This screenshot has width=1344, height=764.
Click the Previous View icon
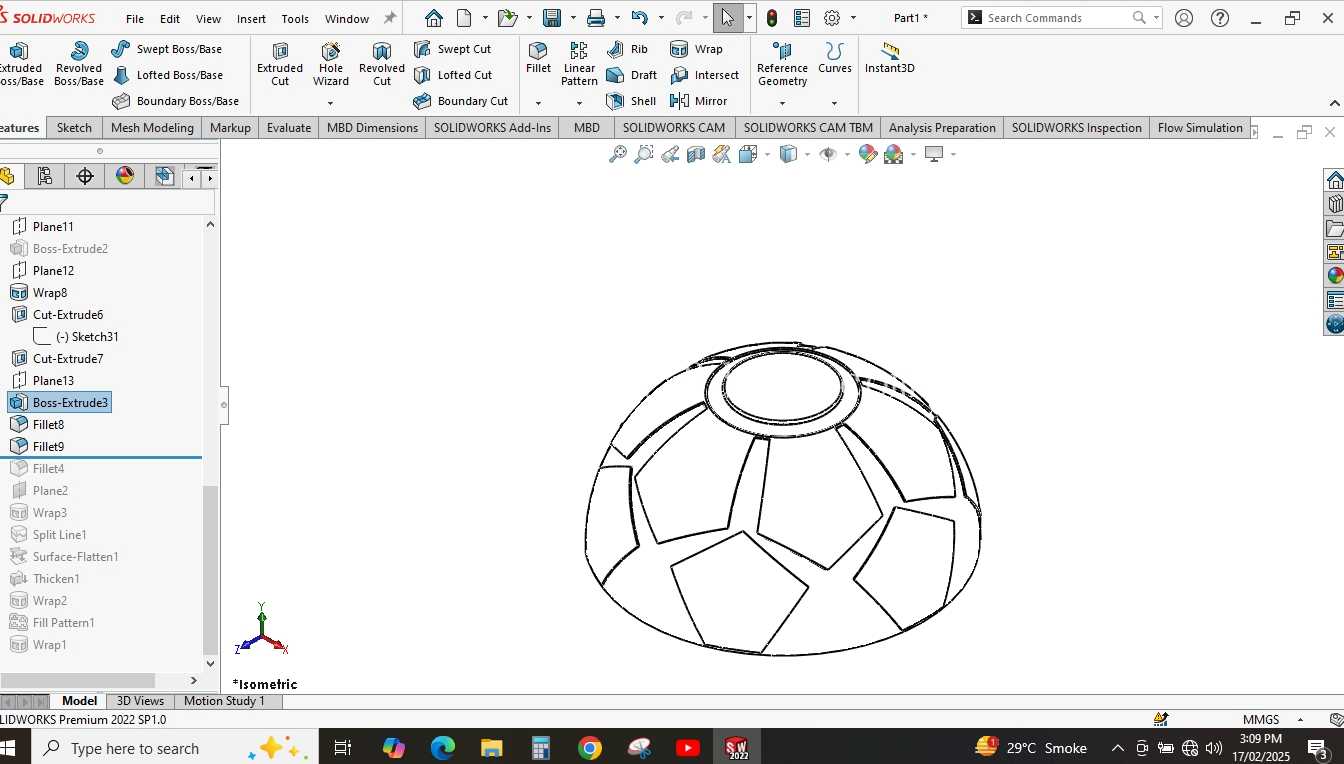coord(670,154)
